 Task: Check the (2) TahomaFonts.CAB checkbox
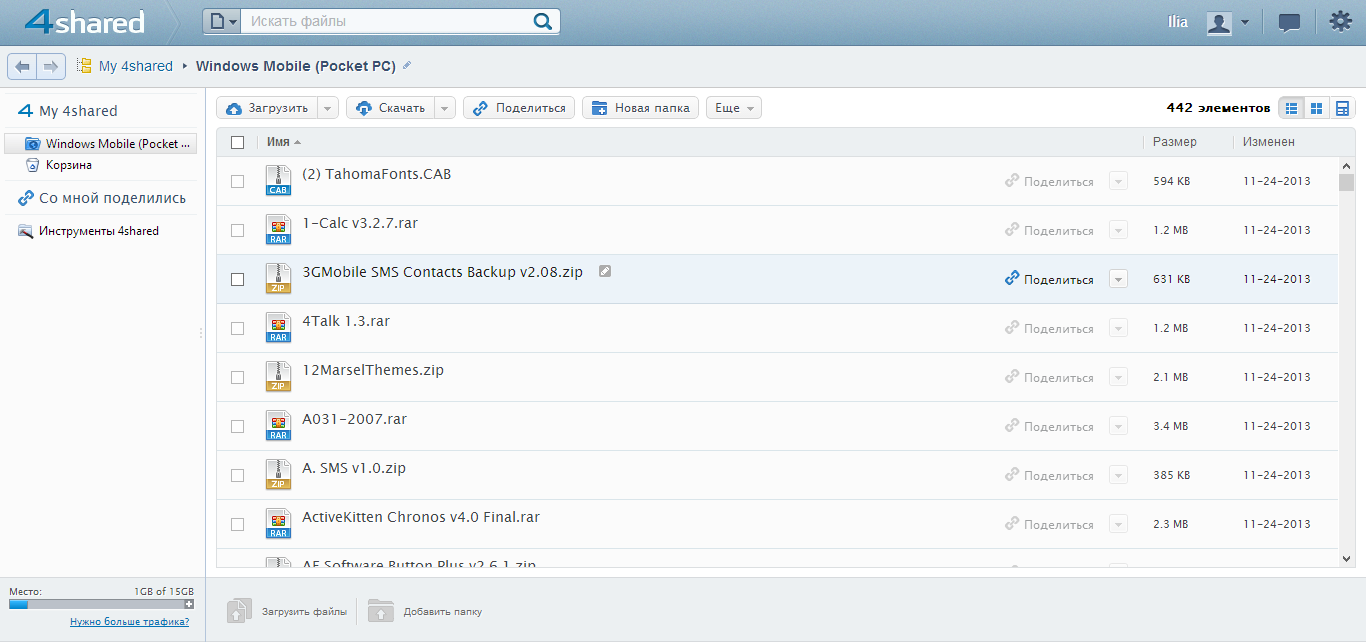pyautogui.click(x=237, y=181)
